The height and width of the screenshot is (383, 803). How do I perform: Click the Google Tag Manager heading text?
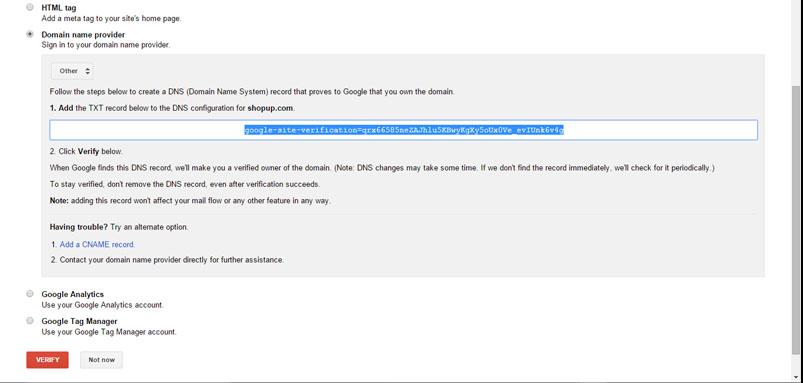(x=79, y=321)
